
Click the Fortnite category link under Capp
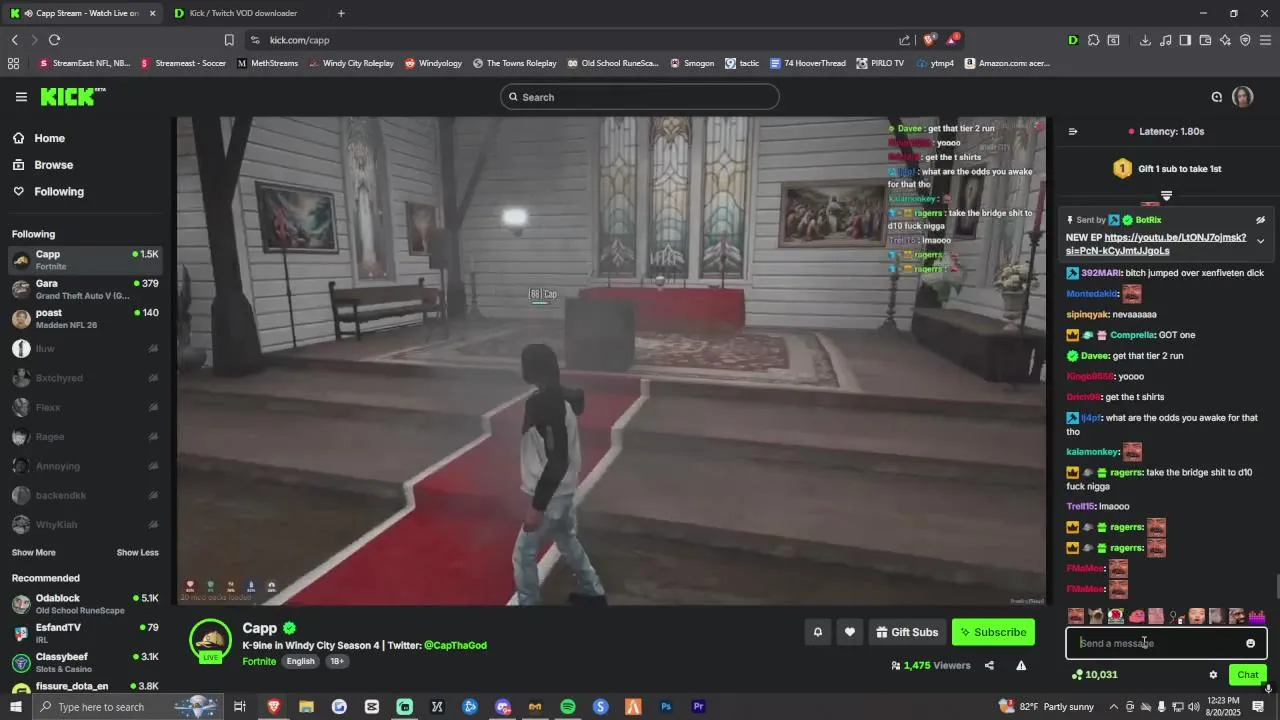point(259,661)
